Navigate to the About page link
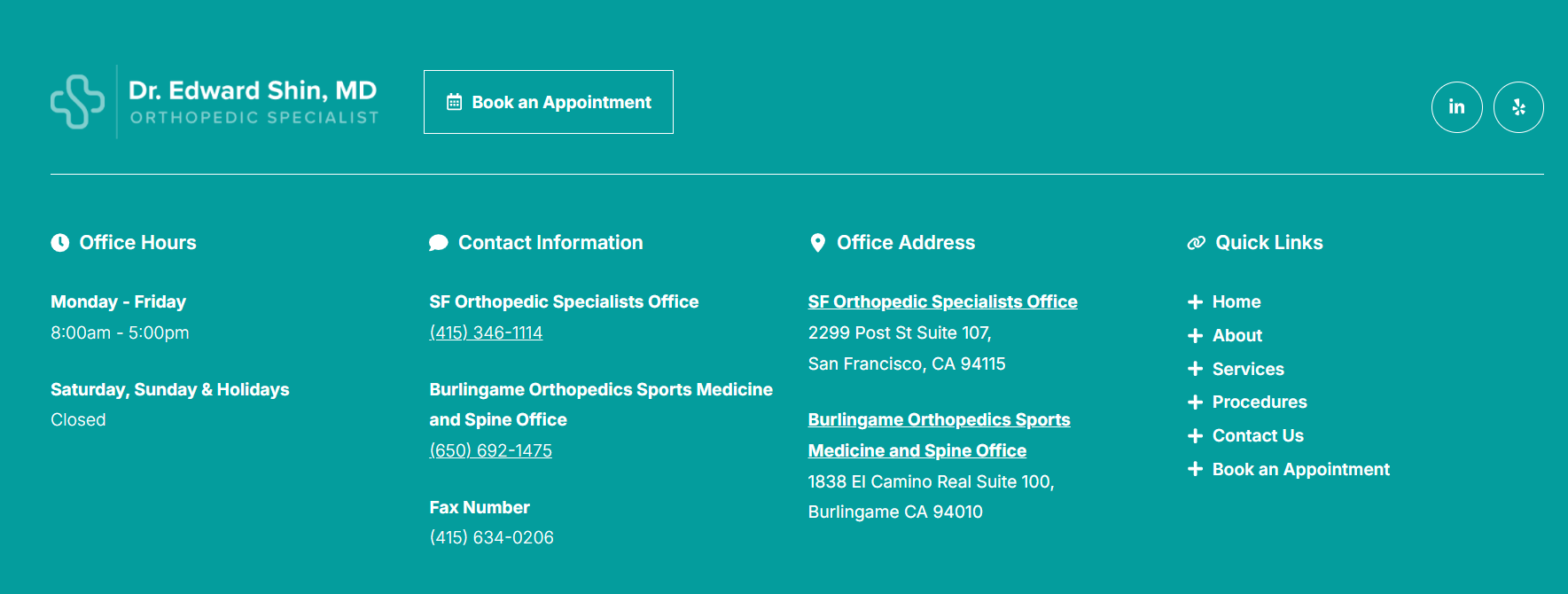 pos(1236,335)
